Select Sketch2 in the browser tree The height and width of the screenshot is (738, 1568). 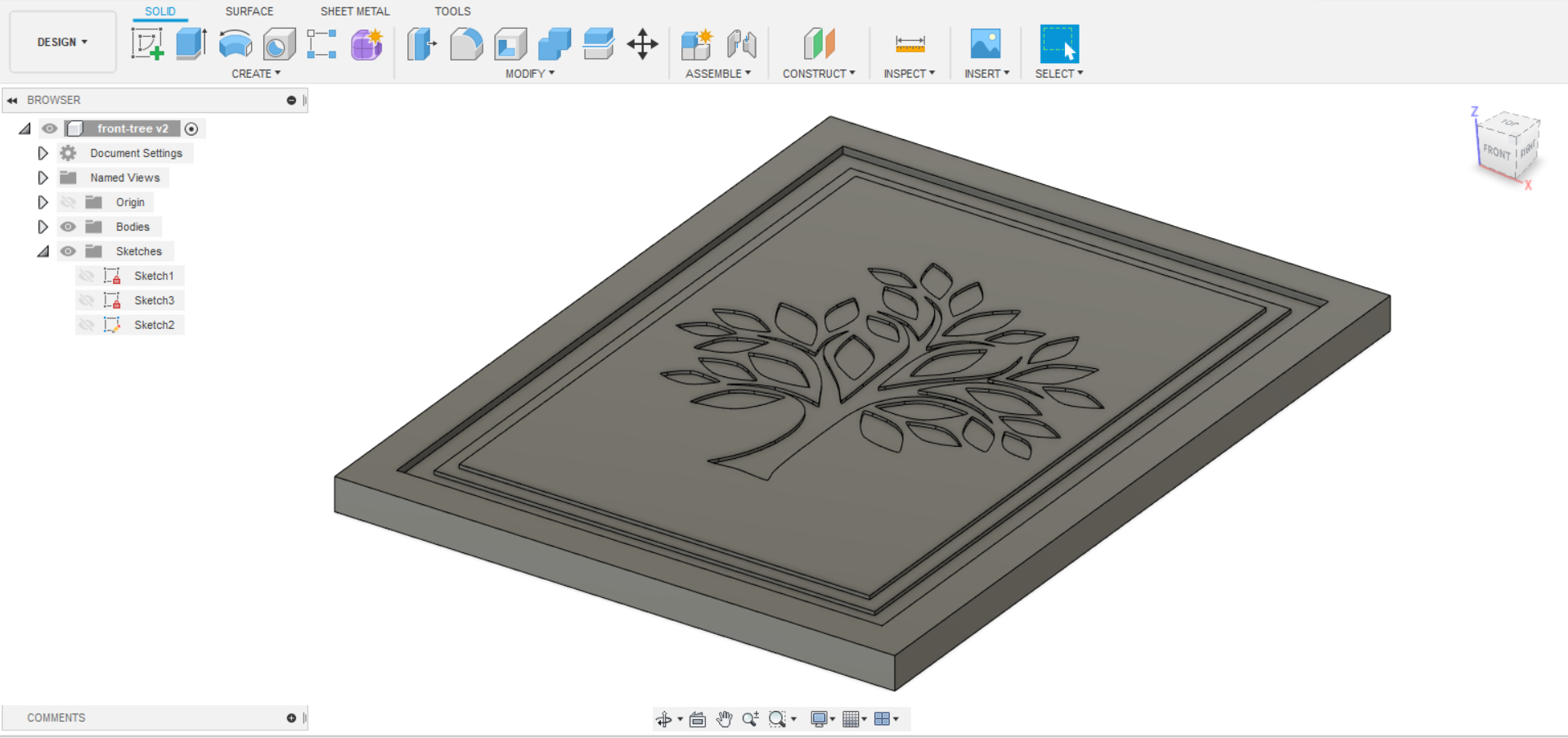click(x=154, y=325)
